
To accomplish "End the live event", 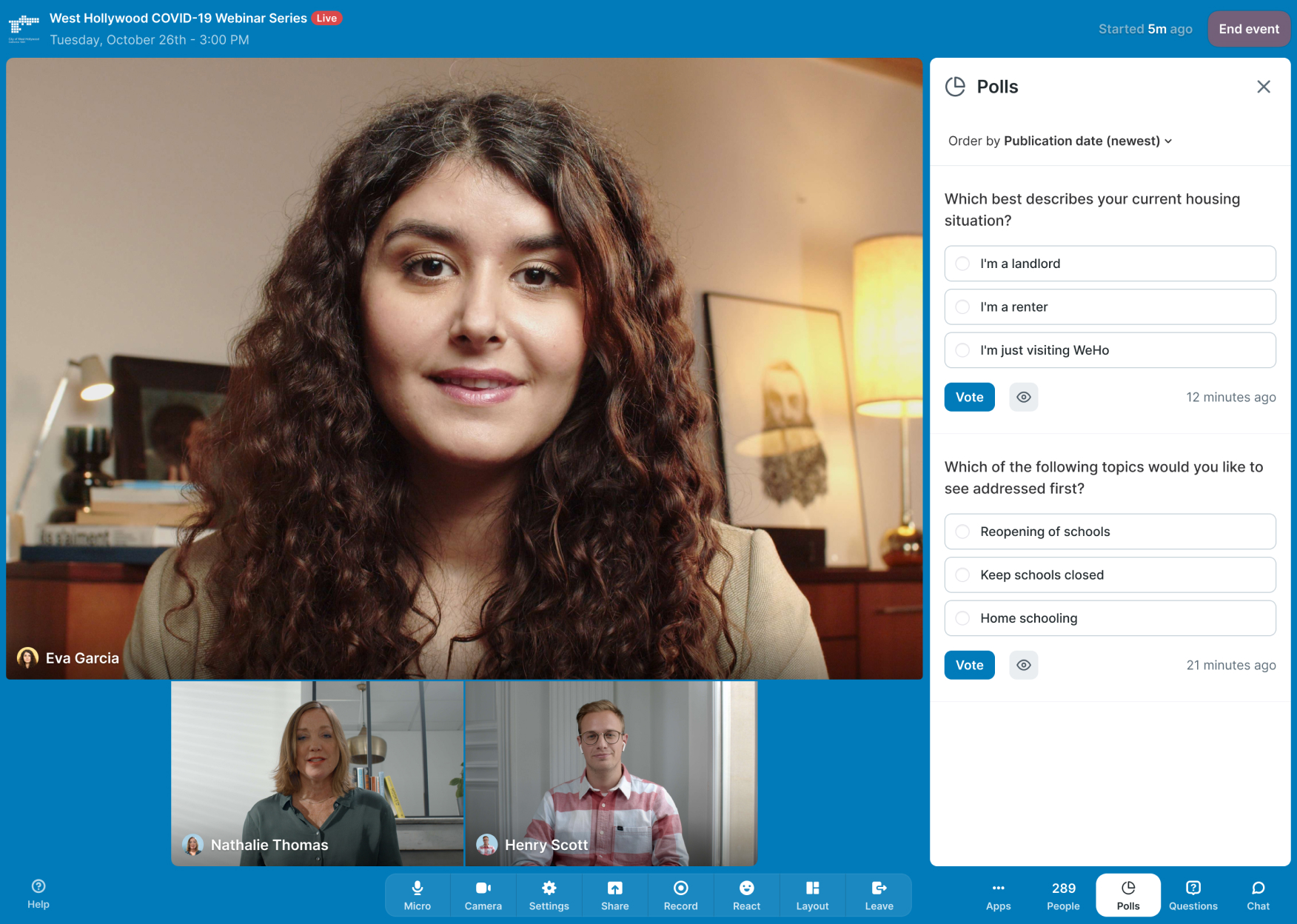I will tap(1249, 29).
